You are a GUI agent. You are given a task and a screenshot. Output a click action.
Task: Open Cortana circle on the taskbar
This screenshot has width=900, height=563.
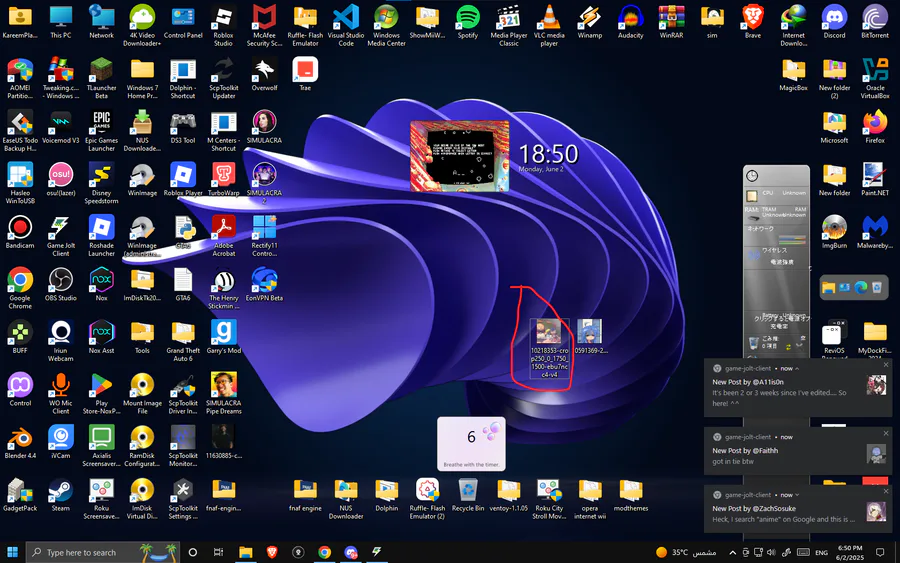coord(193,552)
